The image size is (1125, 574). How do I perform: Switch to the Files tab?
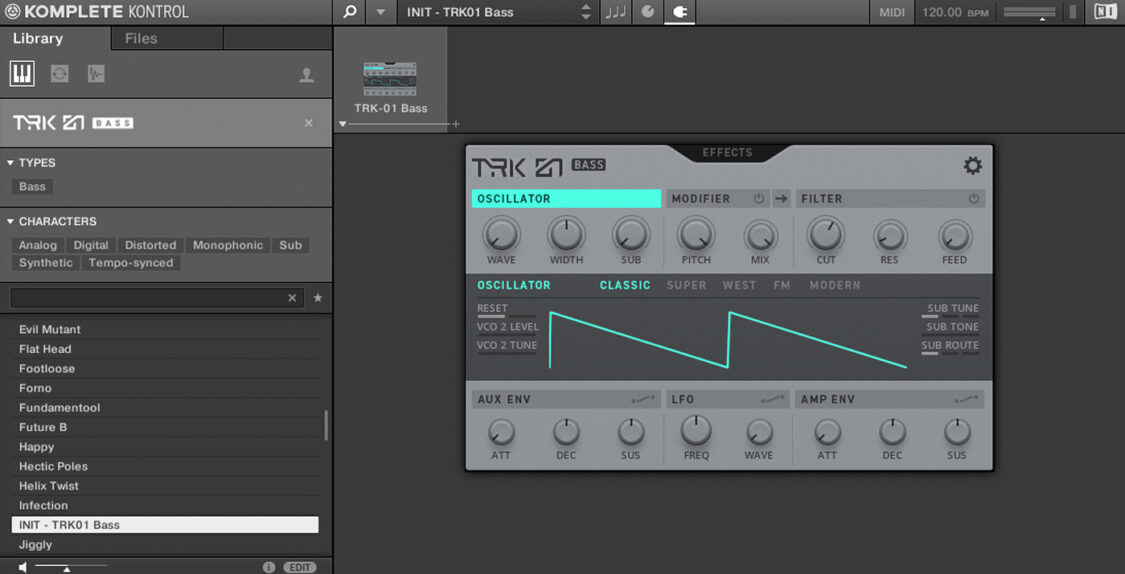pyautogui.click(x=141, y=39)
